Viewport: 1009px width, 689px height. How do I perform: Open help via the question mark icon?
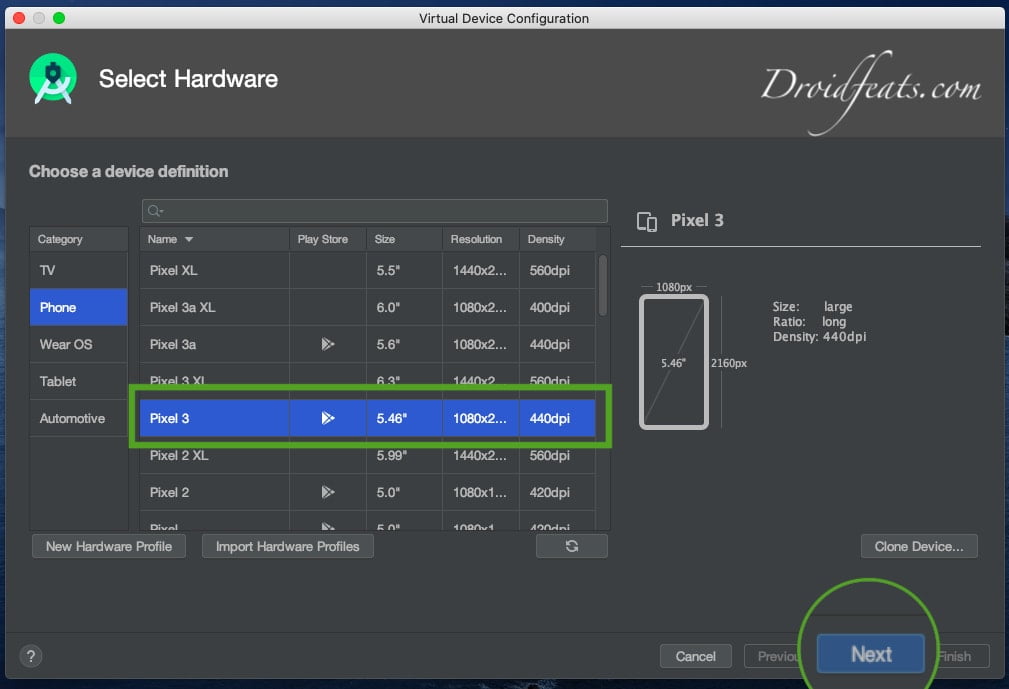click(x=30, y=656)
